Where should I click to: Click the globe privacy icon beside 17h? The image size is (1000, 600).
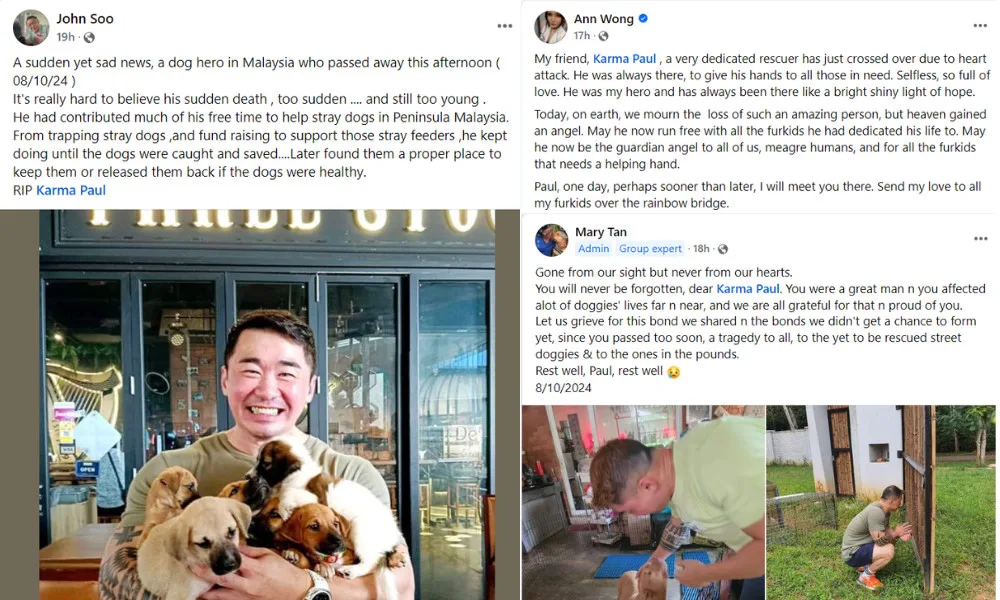click(x=603, y=36)
